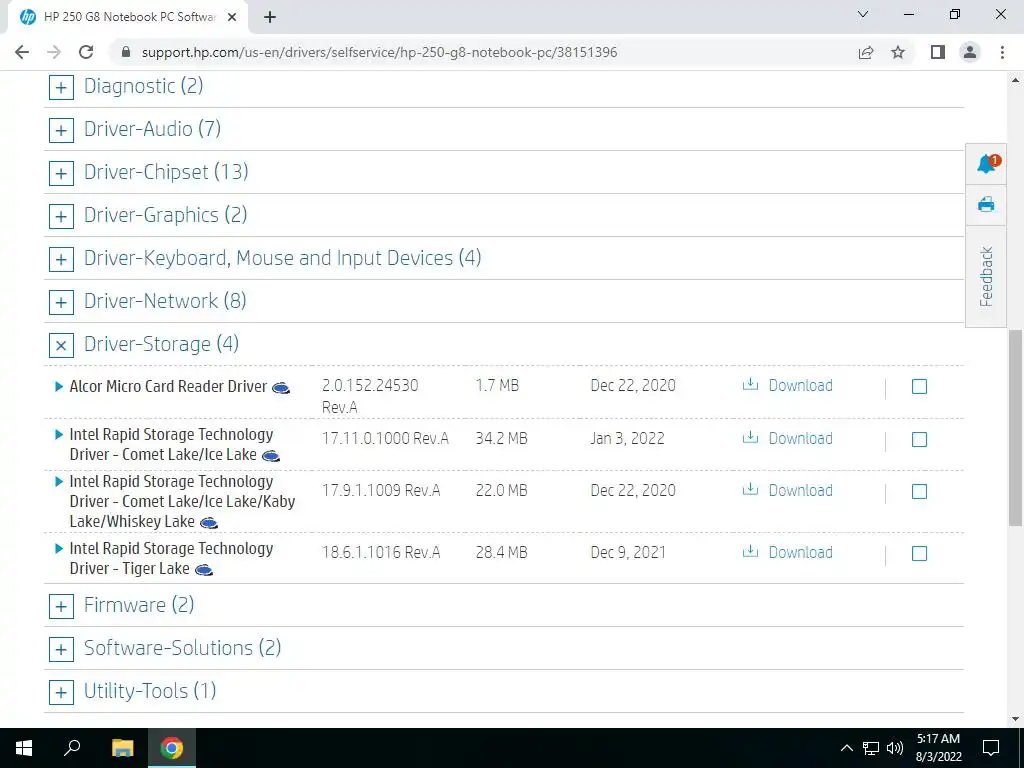This screenshot has width=1024, height=768.
Task: Download the 22.0 MB storage driver
Action: coord(801,490)
